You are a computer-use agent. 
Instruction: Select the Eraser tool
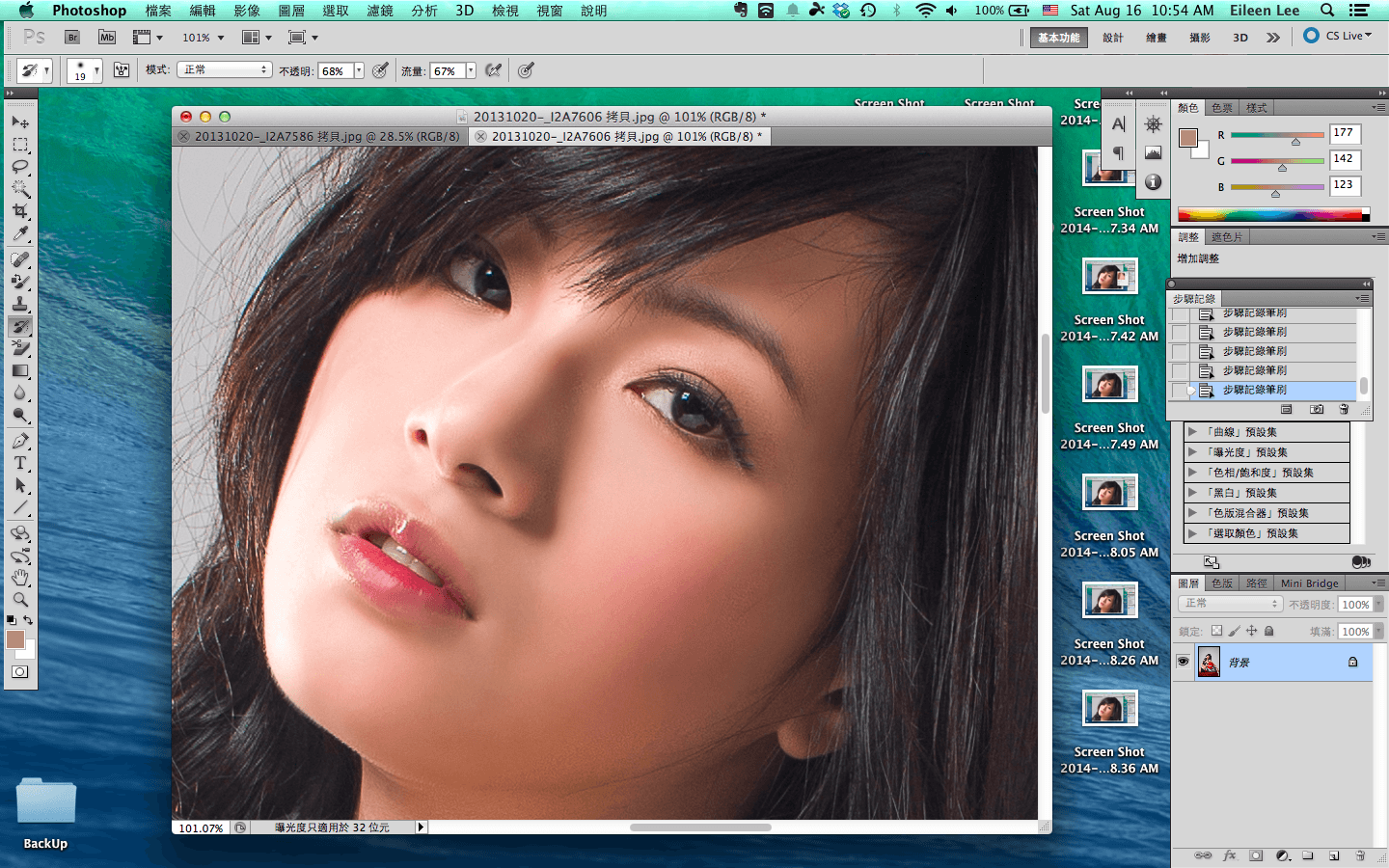pyautogui.click(x=20, y=349)
